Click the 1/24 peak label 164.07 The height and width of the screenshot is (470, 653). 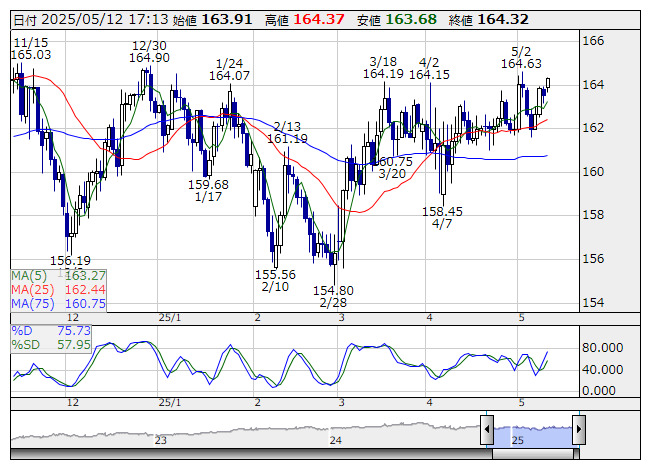(x=229, y=70)
